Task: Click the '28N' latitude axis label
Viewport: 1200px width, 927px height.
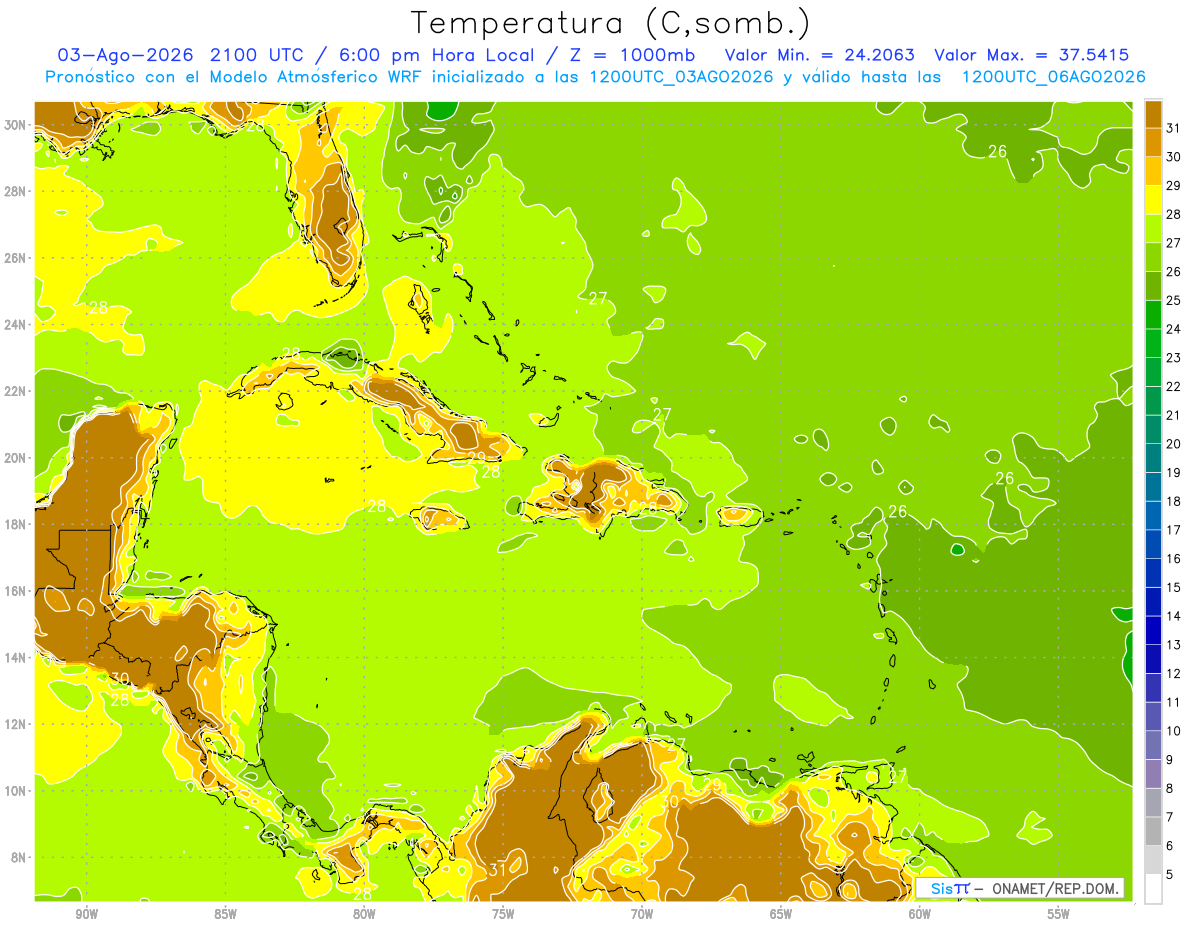Action: [x=17, y=191]
